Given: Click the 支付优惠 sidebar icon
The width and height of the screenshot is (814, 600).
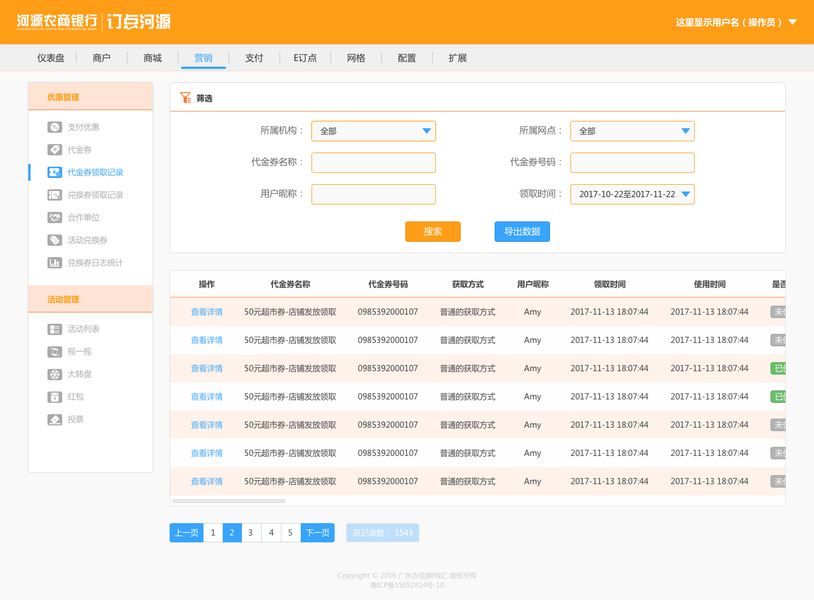Looking at the screenshot, I should tap(55, 127).
